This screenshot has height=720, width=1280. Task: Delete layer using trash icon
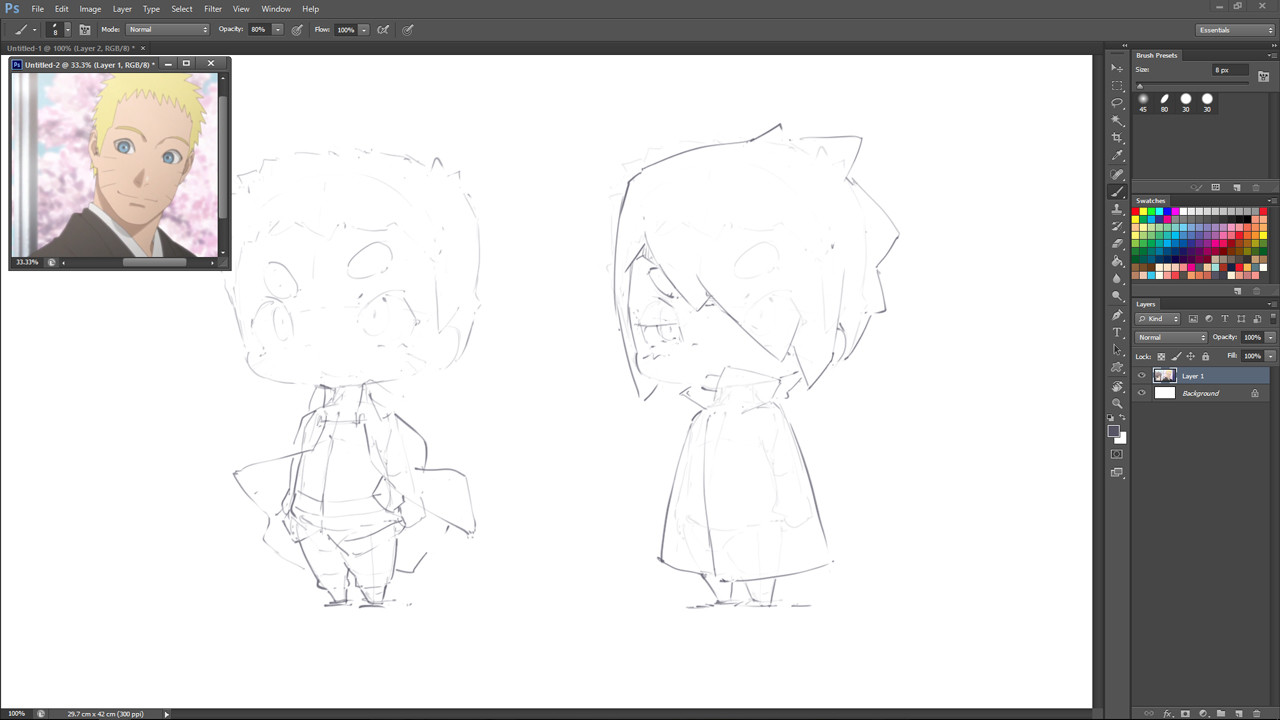tap(1257, 714)
